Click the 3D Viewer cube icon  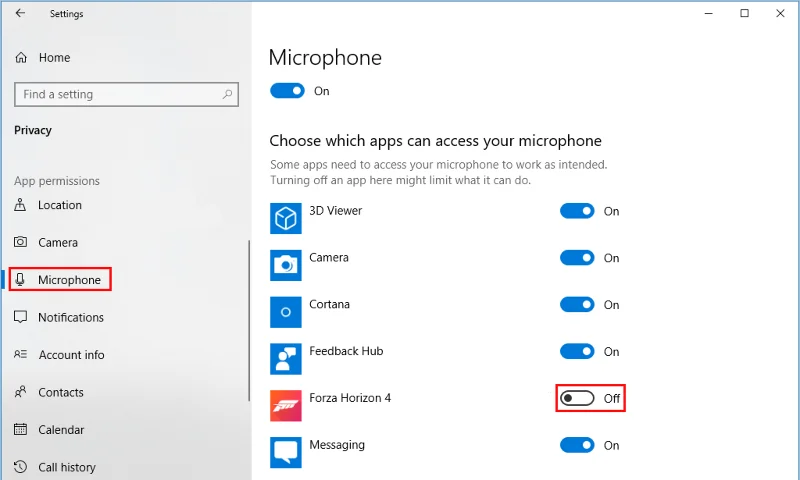click(x=286, y=218)
